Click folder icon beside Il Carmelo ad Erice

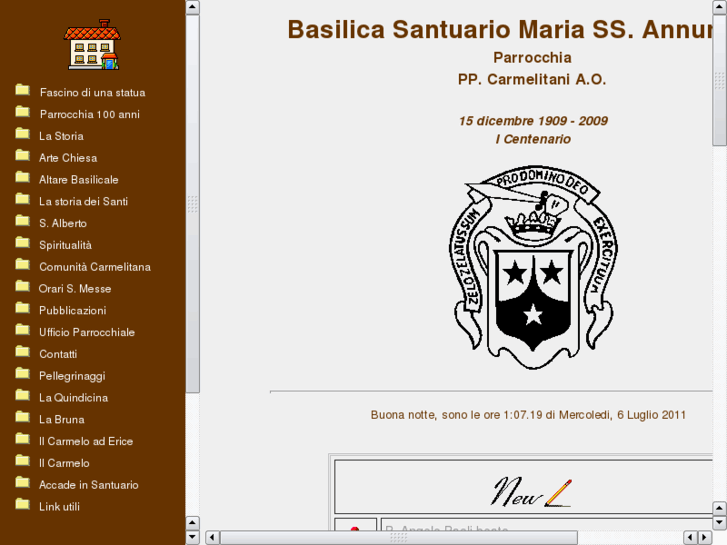(22, 438)
